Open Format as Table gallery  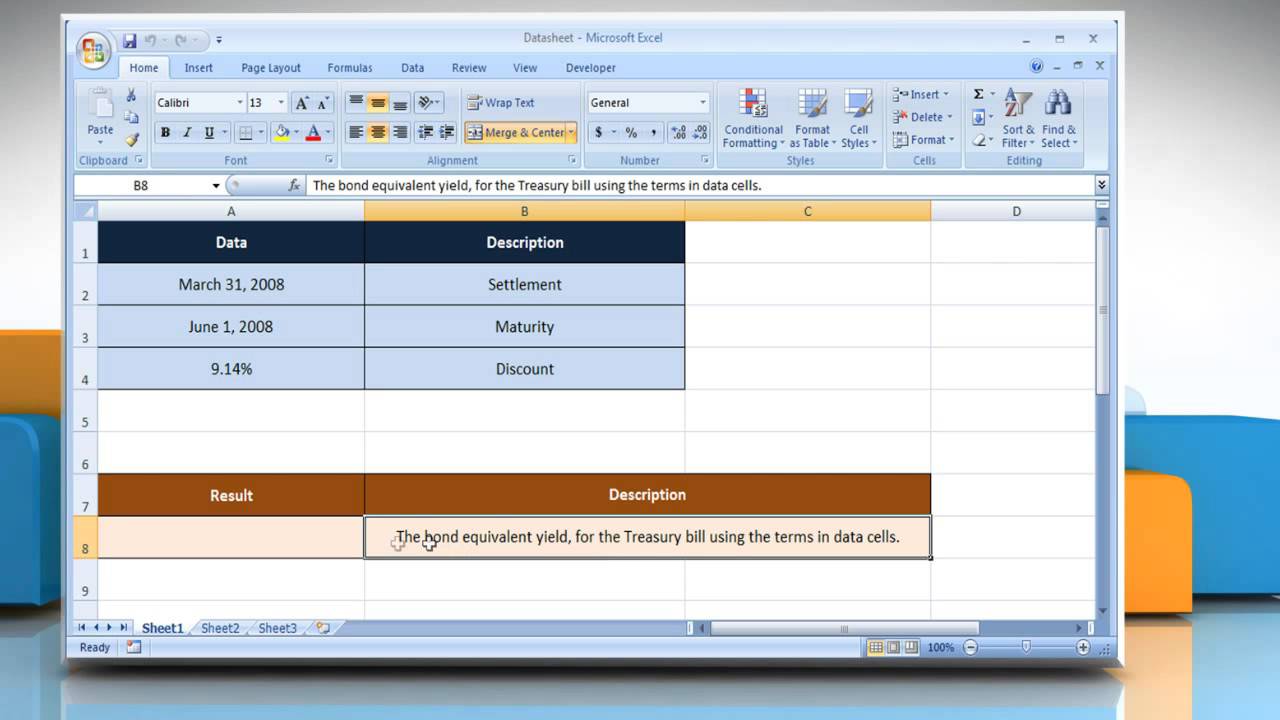click(x=812, y=119)
